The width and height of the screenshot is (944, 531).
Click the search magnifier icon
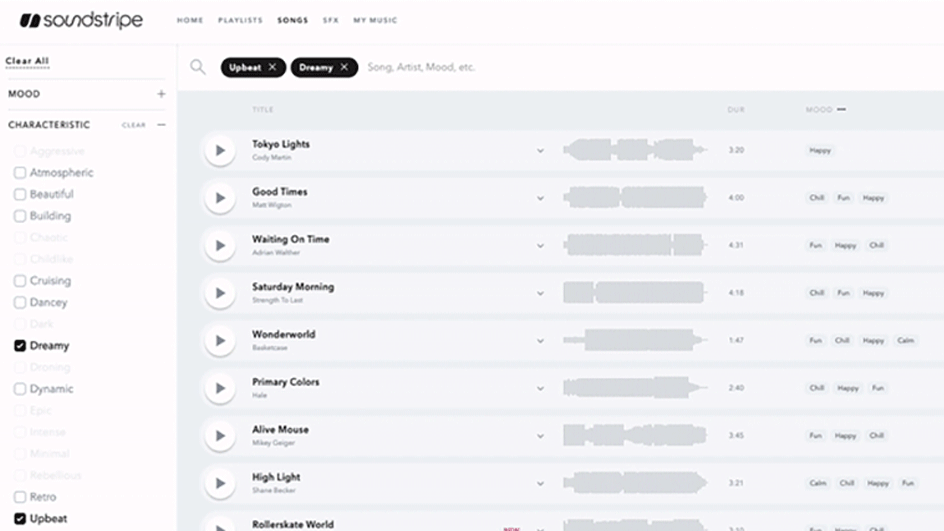197,67
